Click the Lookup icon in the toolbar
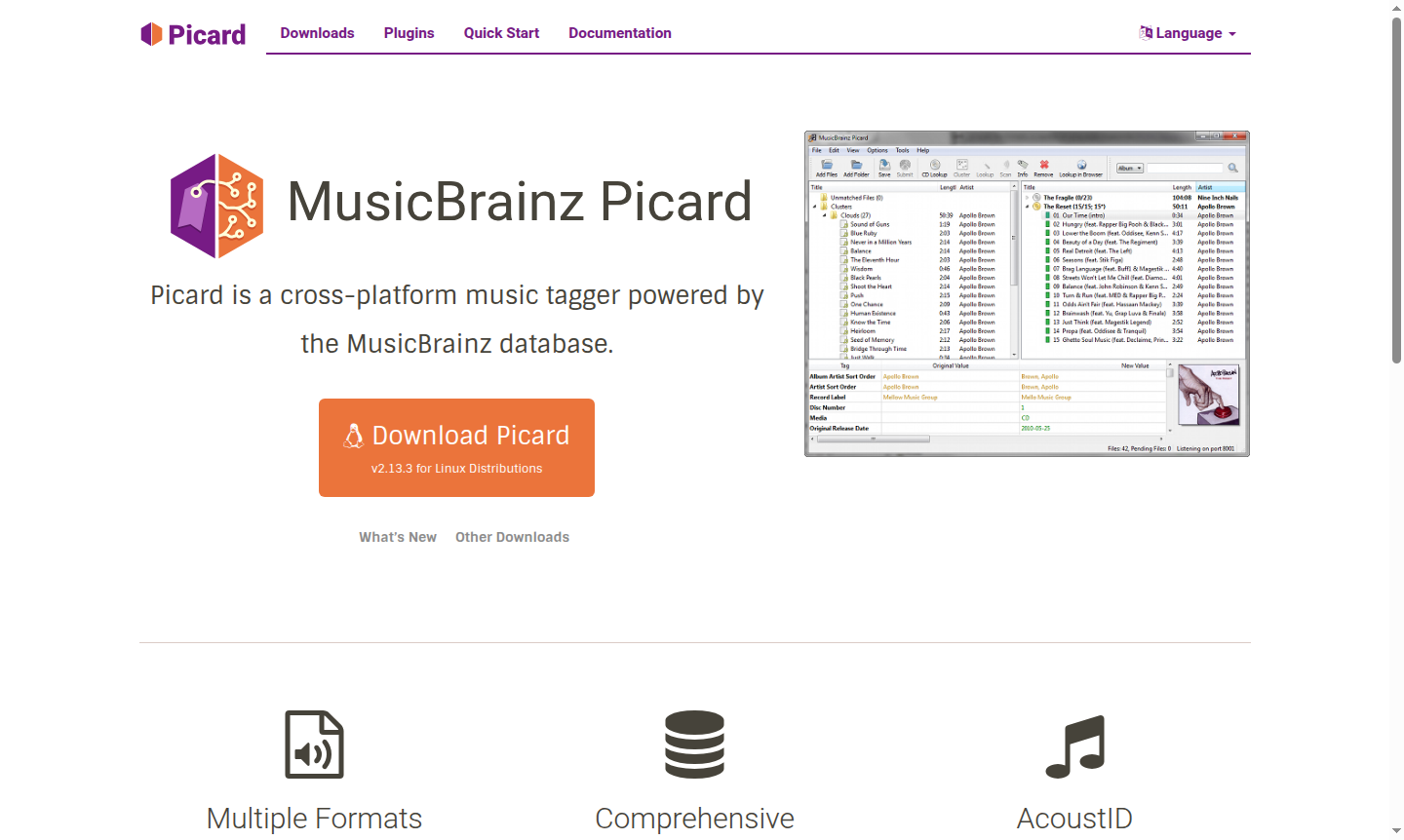Screen dimensions: 1404x840 (986, 166)
